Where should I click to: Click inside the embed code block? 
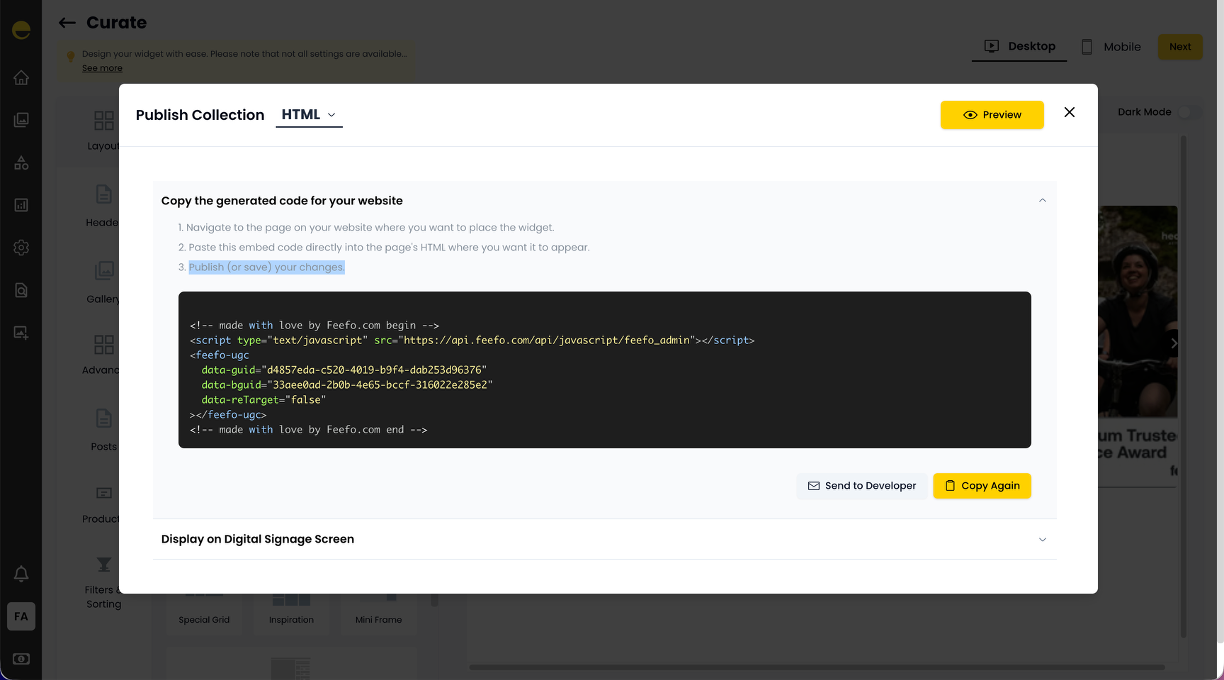coord(604,370)
